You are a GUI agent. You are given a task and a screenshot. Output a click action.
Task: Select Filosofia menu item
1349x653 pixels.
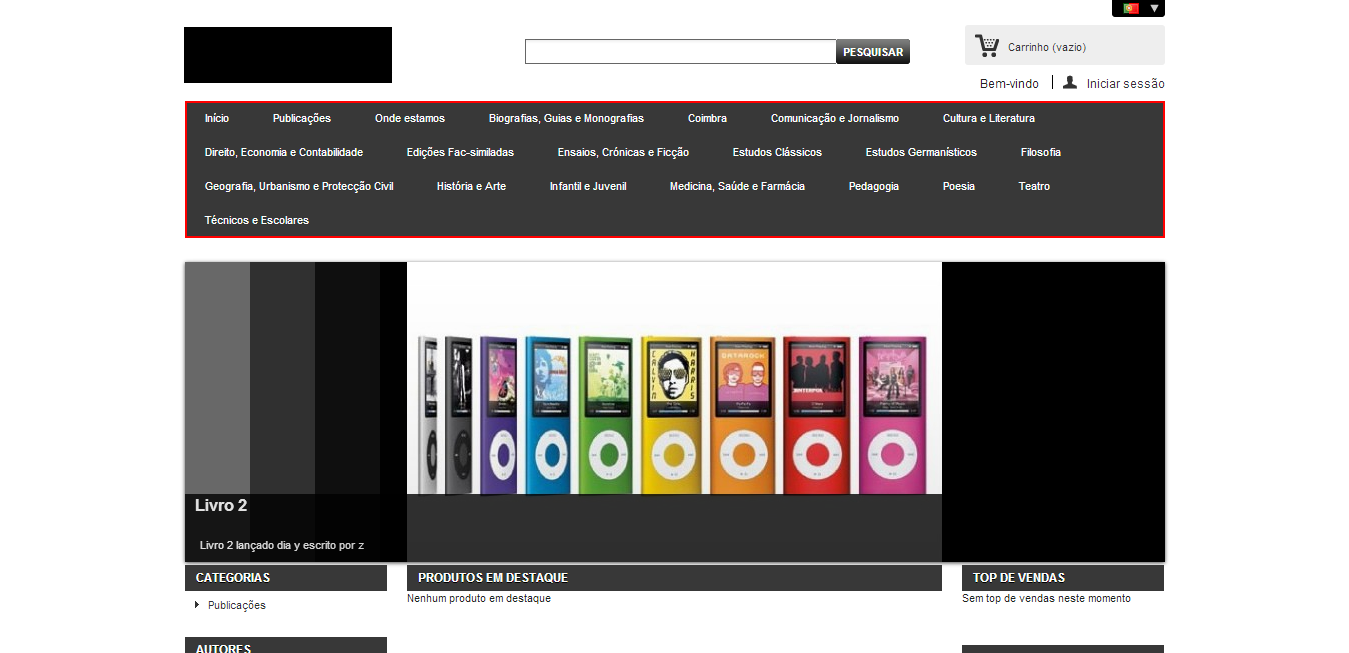click(1041, 152)
